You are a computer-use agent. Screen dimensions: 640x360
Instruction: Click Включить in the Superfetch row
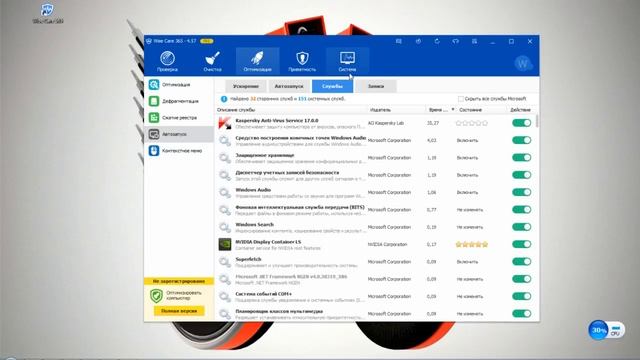pos(467,262)
